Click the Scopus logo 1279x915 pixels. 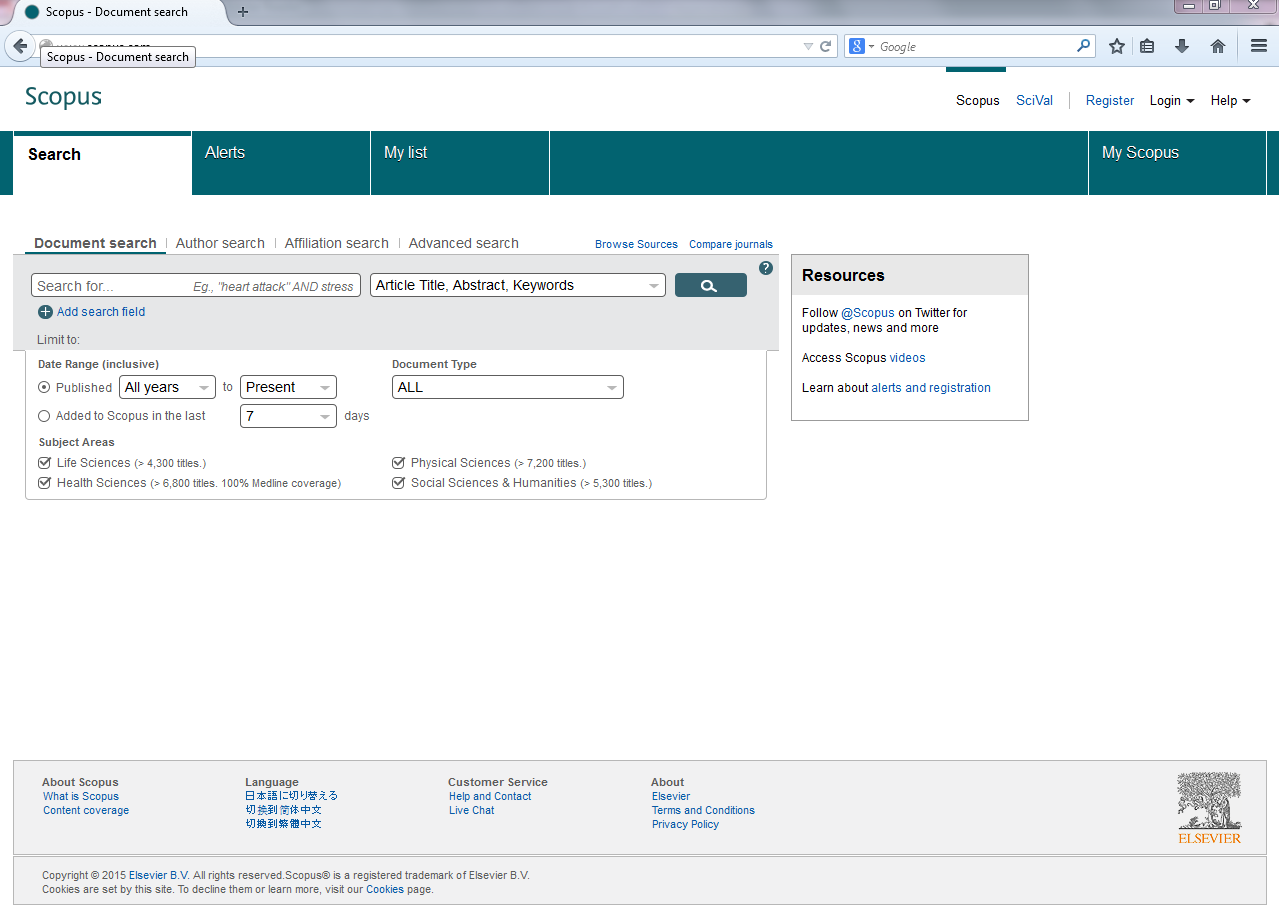point(63,97)
